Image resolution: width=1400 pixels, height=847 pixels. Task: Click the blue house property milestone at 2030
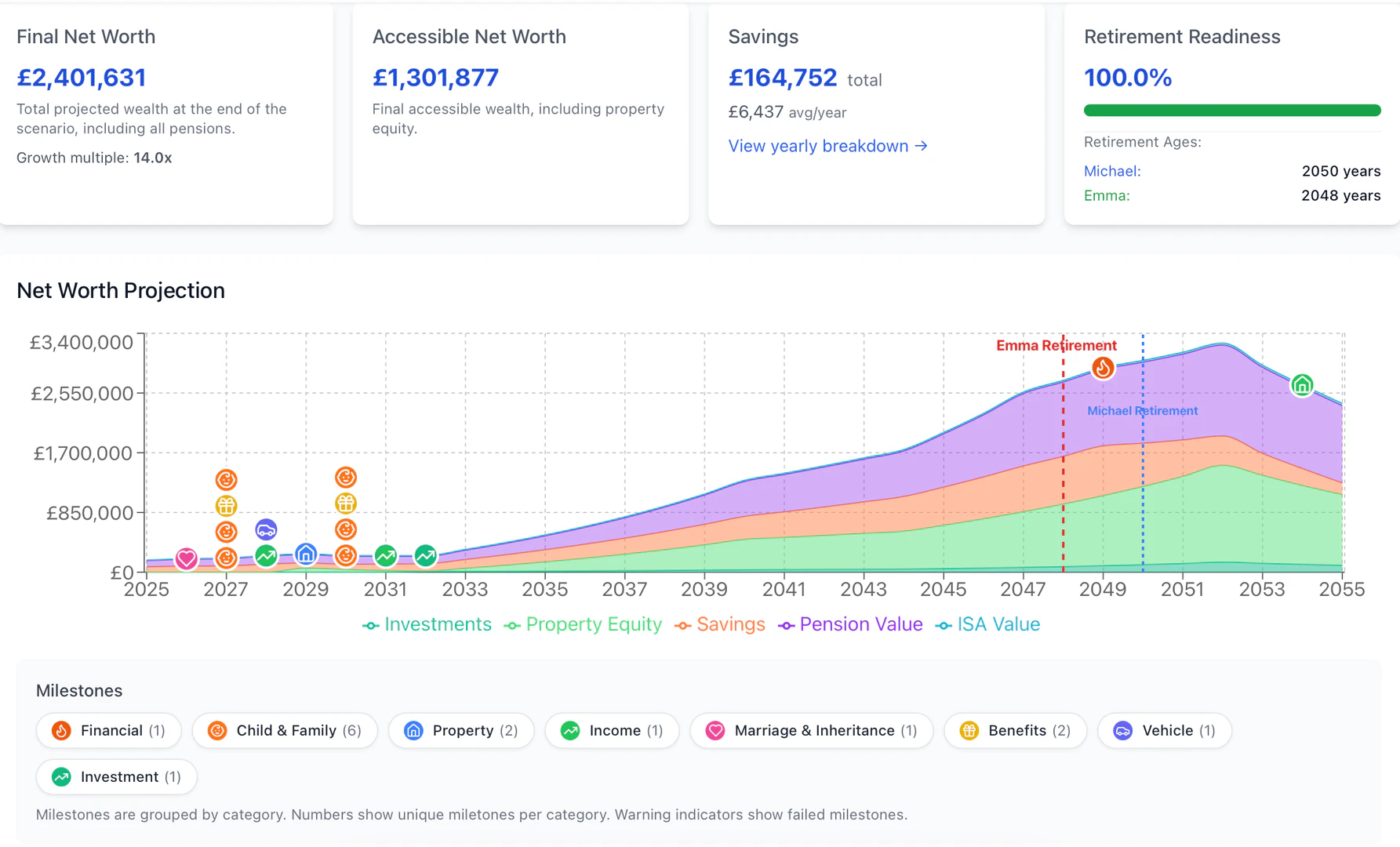click(x=305, y=554)
